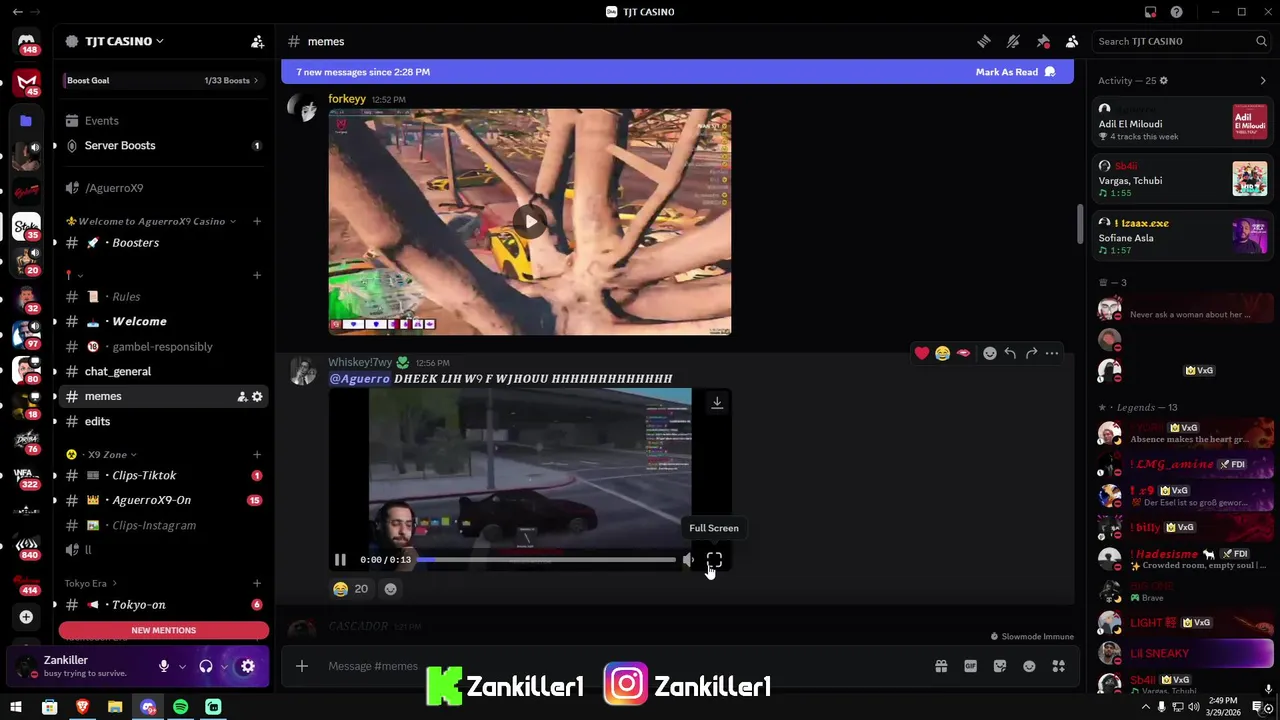Toggle headphone deafen in user panel
This screenshot has height=720, width=1280.
pos(206,666)
